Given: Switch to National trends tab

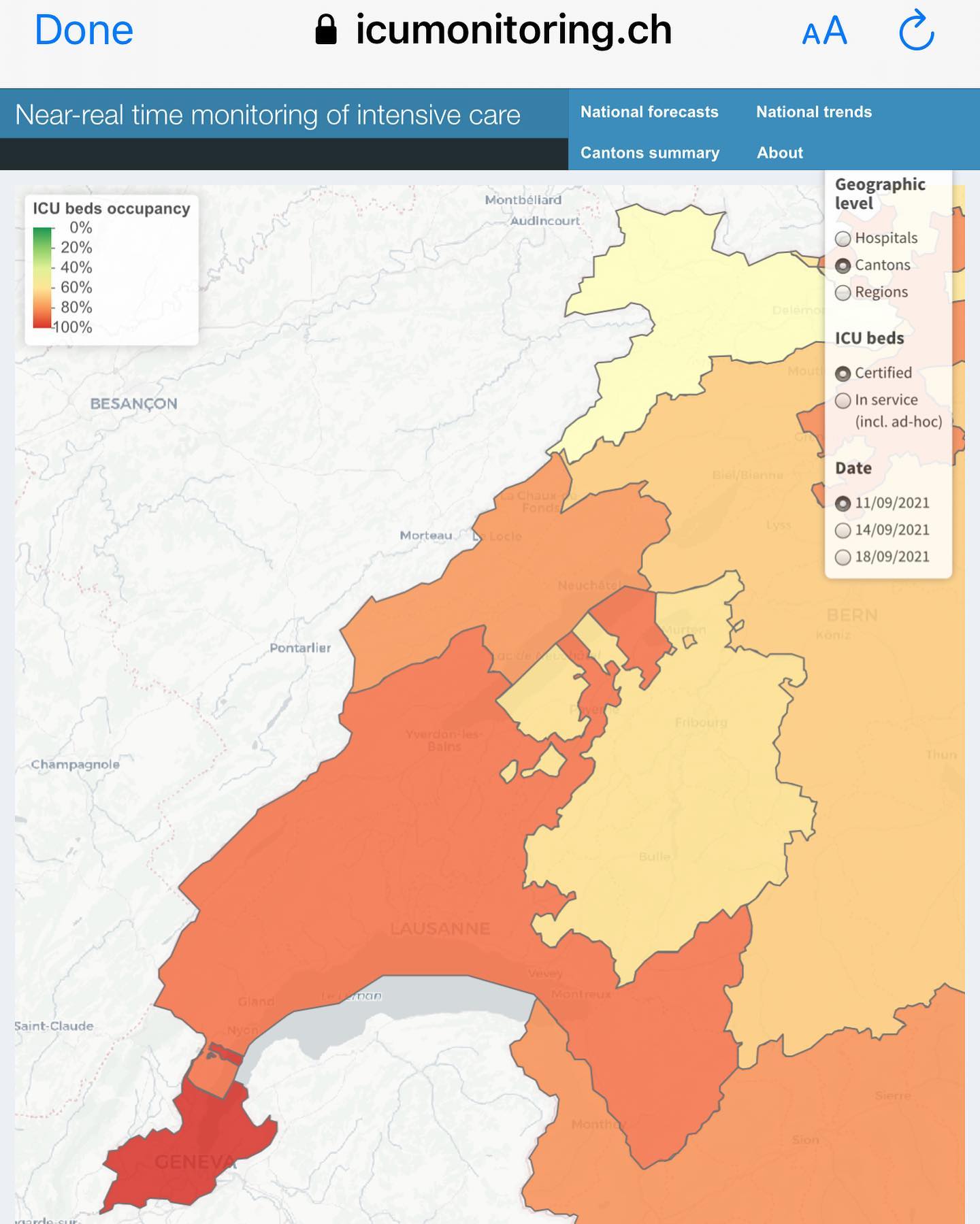Looking at the screenshot, I should click(x=813, y=112).
